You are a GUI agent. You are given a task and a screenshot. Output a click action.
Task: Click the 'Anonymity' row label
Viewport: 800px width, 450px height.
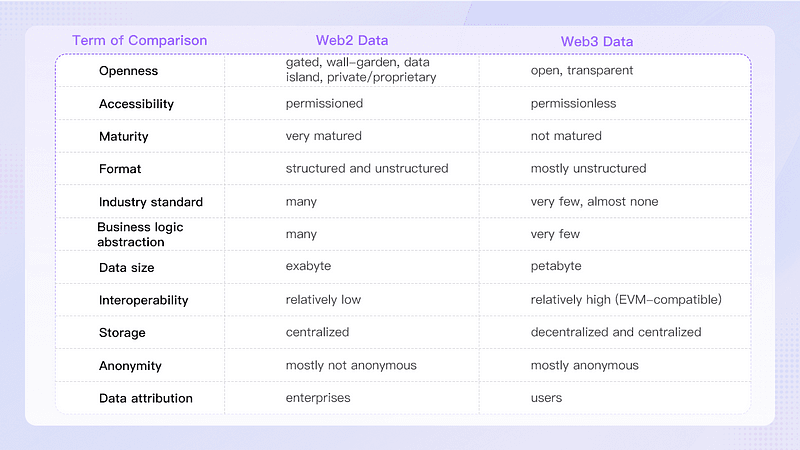tap(130, 366)
